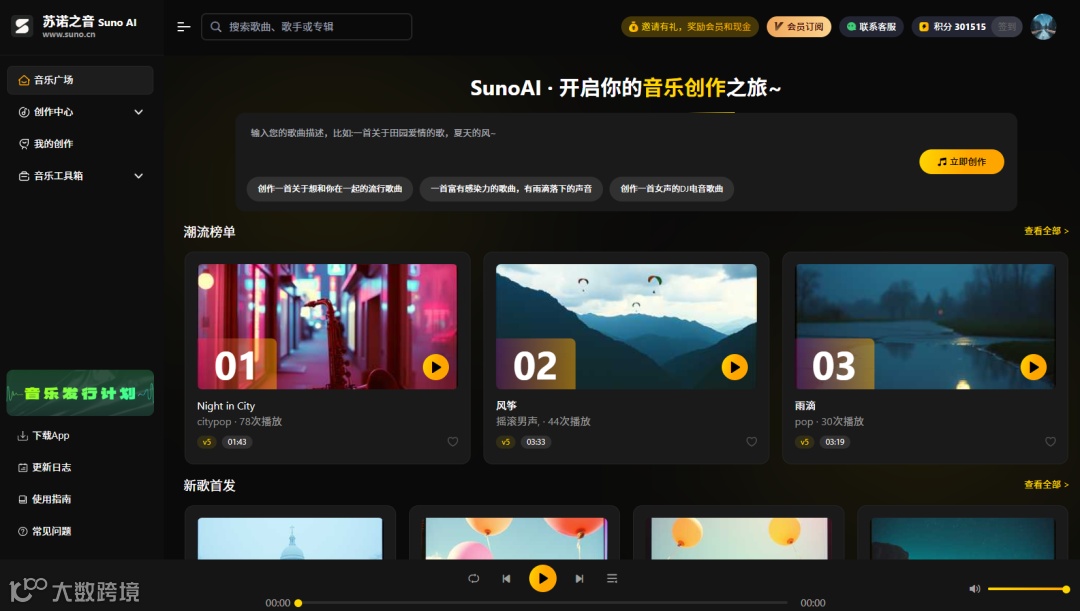Viewport: 1080px width, 611px height.
Task: Expand the 音乐工具箱 chevron
Action: tap(138, 176)
